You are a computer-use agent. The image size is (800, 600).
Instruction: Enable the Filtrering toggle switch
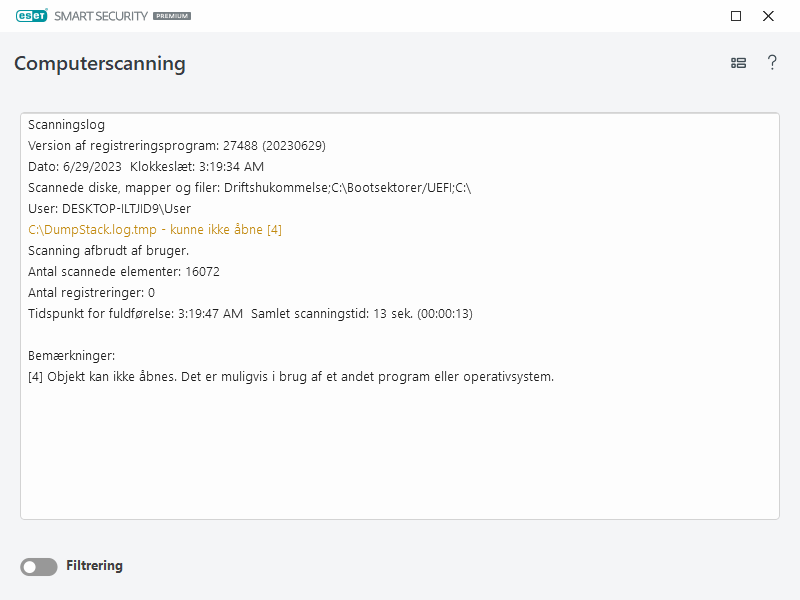tap(39, 567)
